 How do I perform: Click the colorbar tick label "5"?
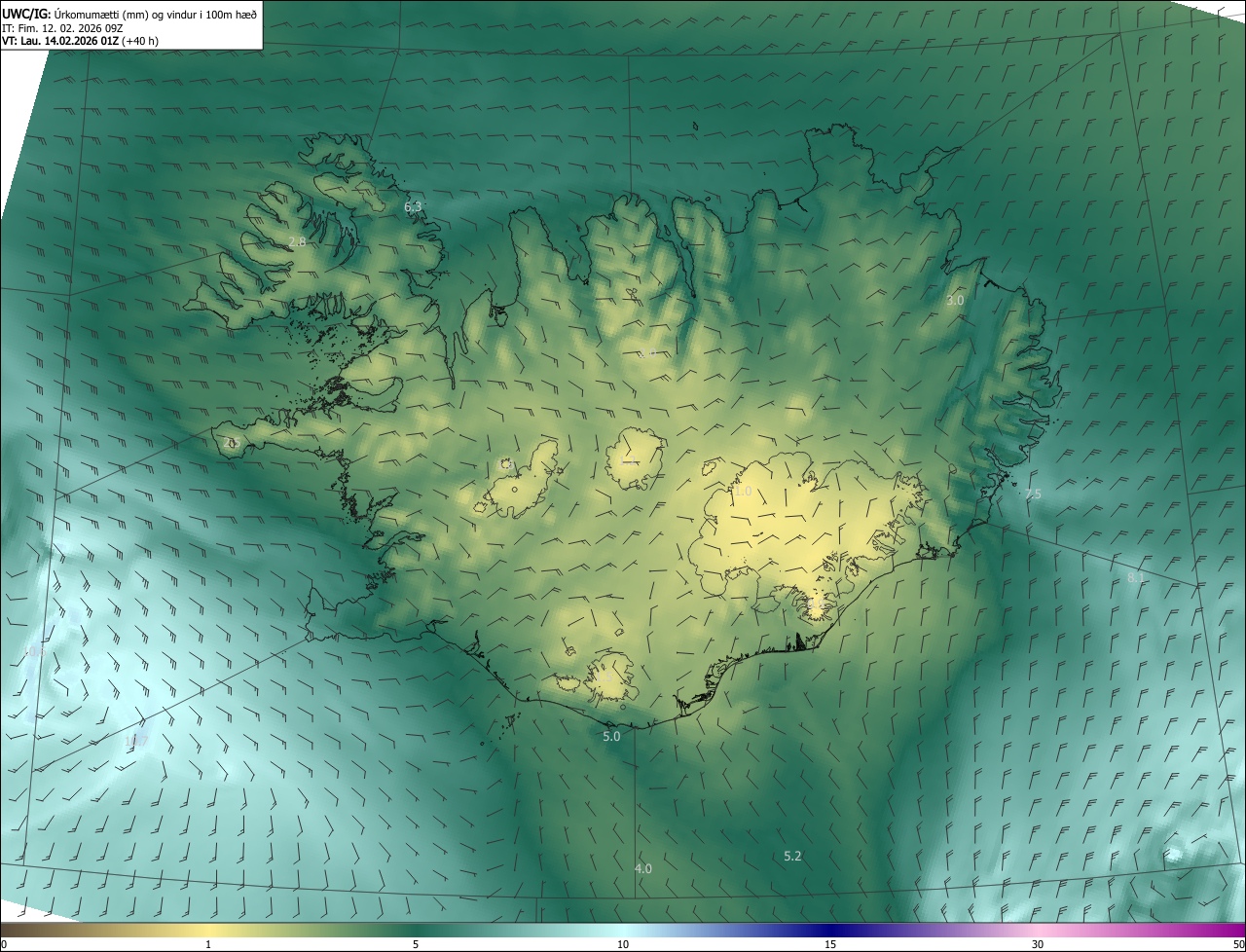(416, 944)
